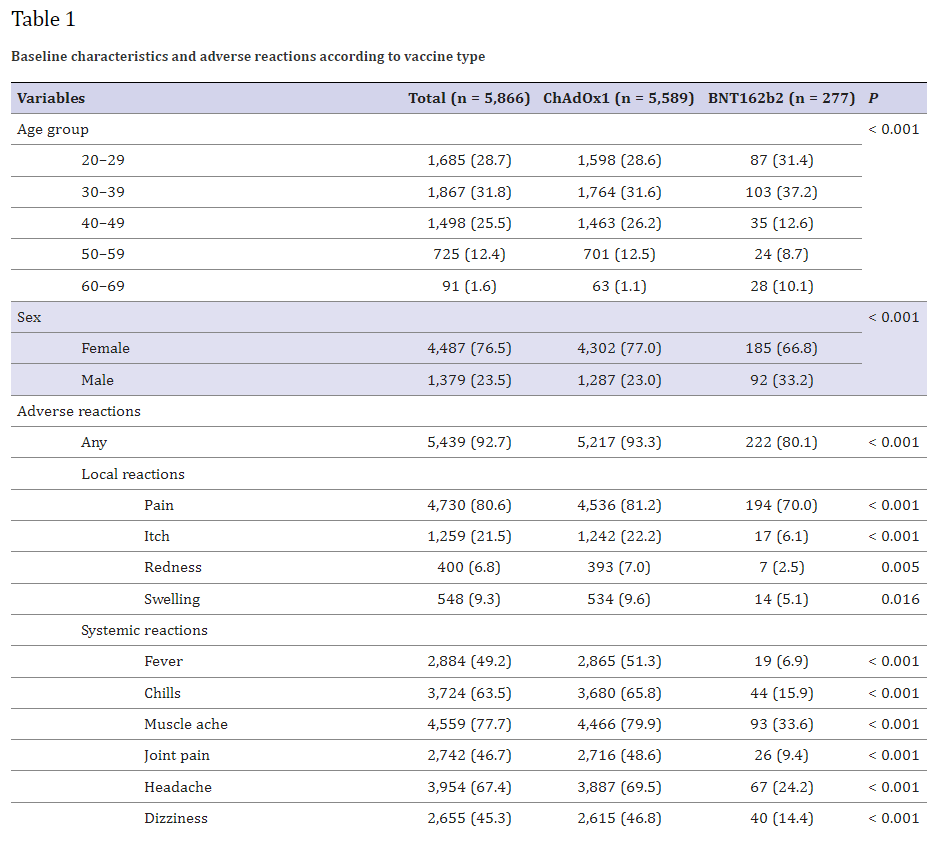Viewport: 939px width, 841px height.
Task: Click the 'Chills' row label
Action: [162, 694]
